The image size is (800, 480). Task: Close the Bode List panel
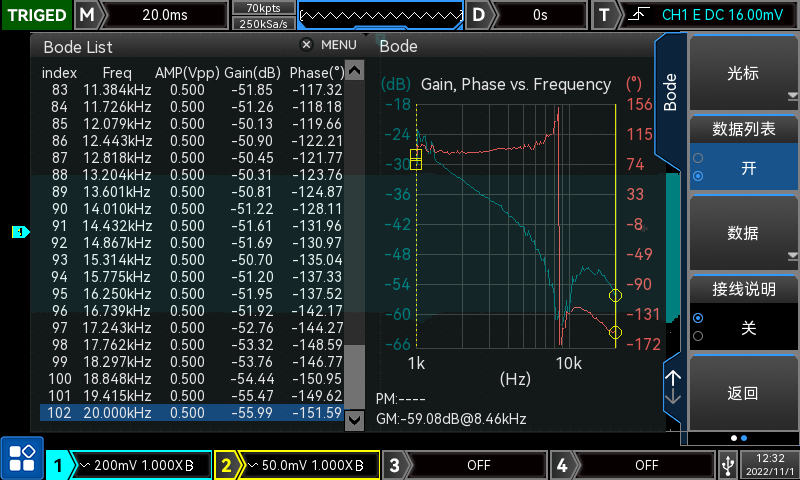(x=306, y=45)
